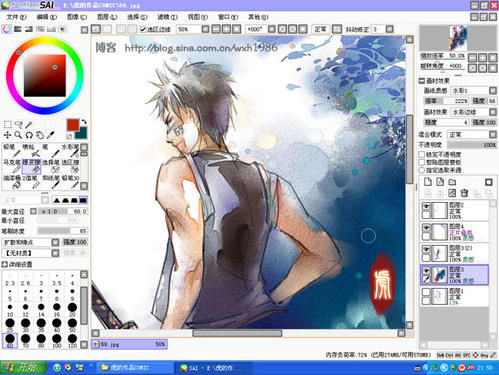
Task: Create a new linework layer
Action: coord(440,182)
